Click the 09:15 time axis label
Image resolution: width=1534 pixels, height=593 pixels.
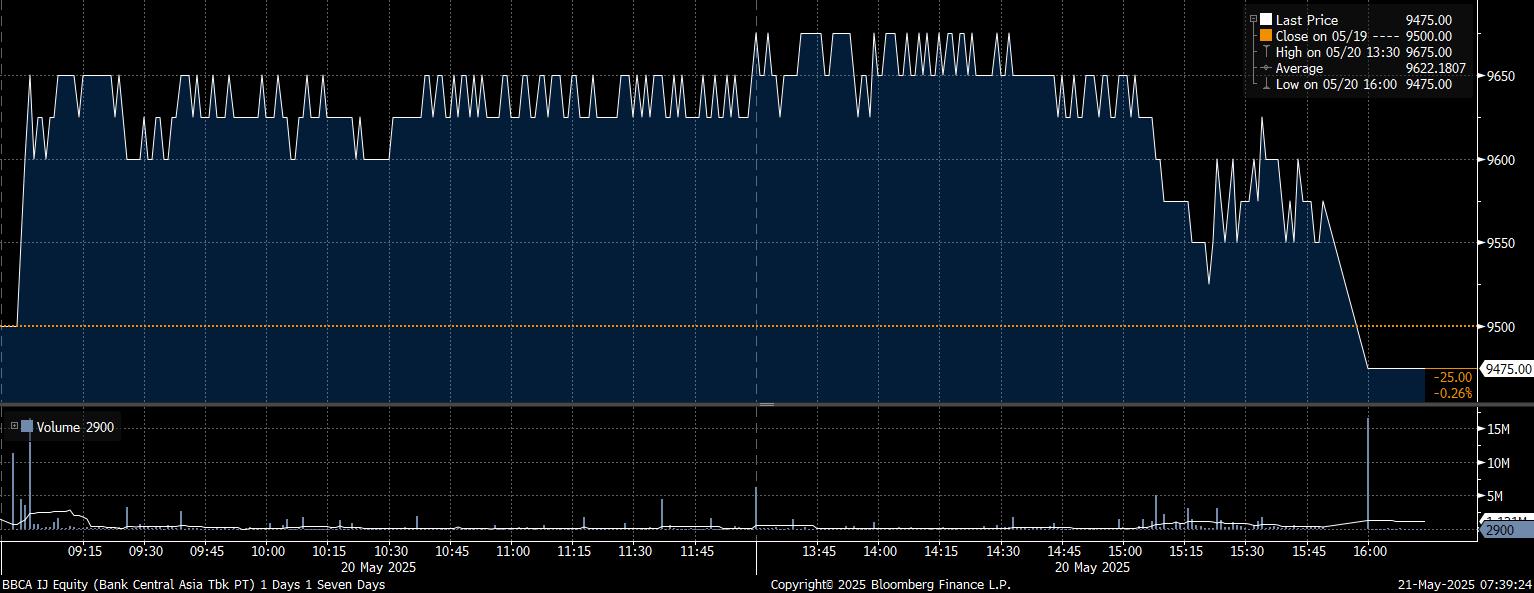click(84, 551)
